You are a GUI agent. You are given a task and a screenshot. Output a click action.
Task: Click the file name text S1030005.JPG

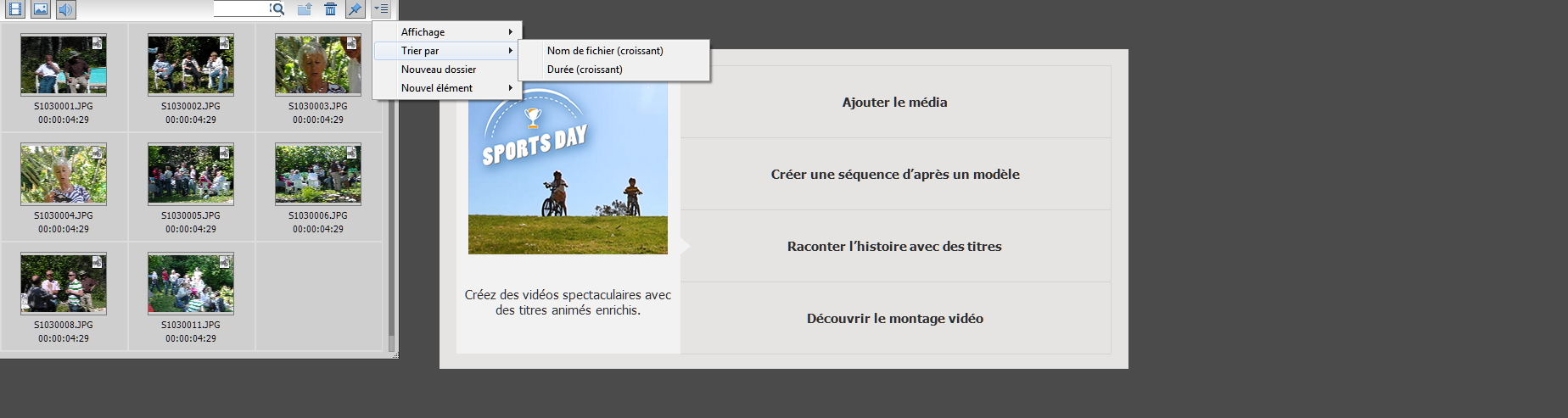[x=191, y=216]
